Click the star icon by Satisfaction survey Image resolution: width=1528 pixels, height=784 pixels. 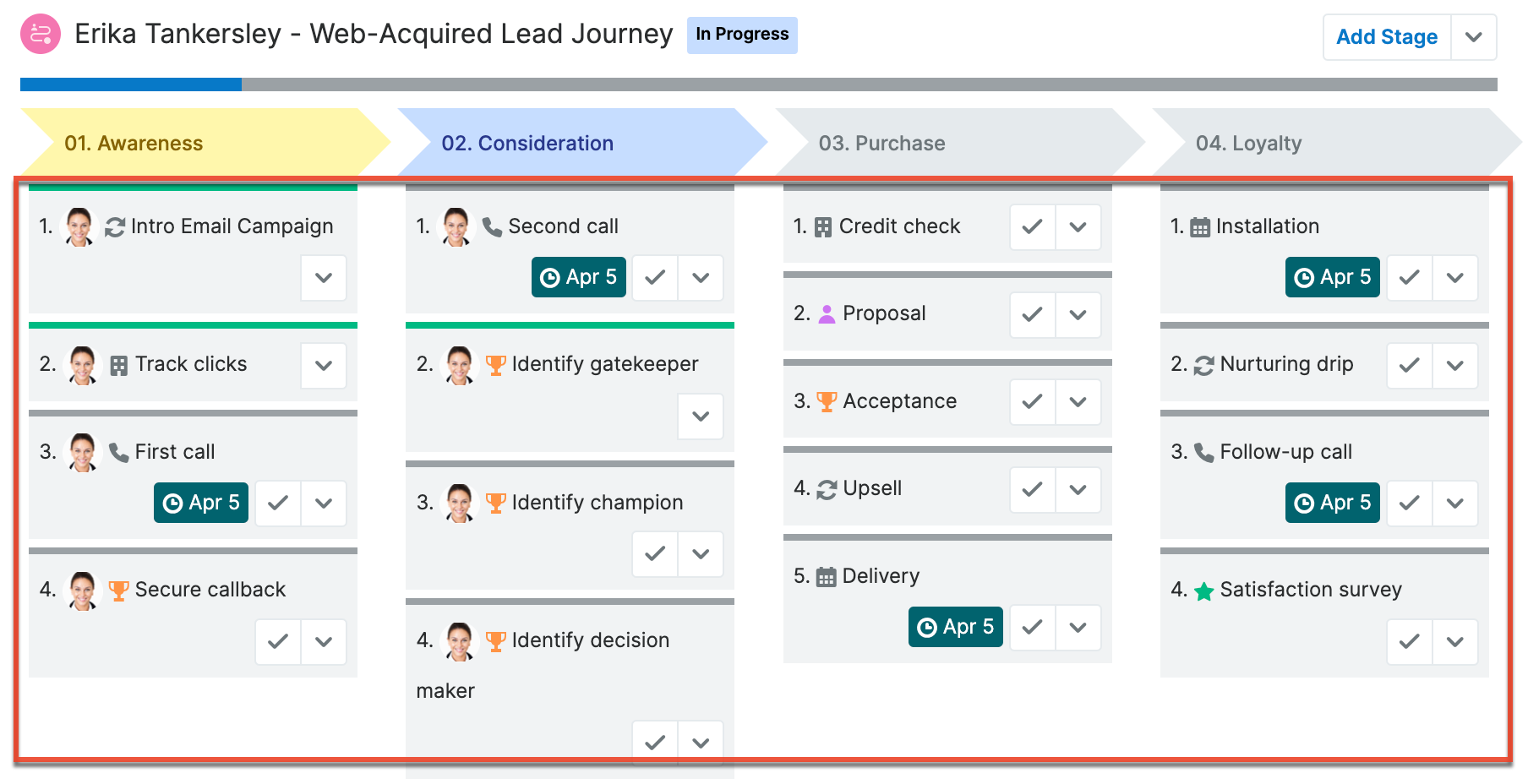click(x=1203, y=591)
